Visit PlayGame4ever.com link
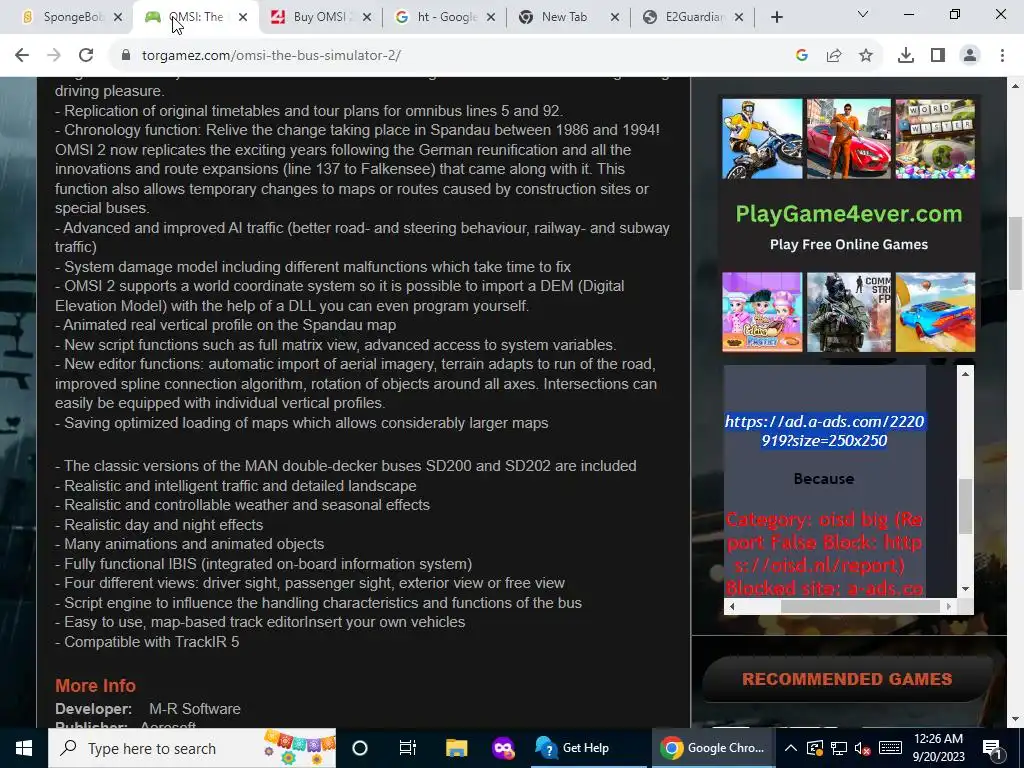The height and width of the screenshot is (768, 1024). 849,214
